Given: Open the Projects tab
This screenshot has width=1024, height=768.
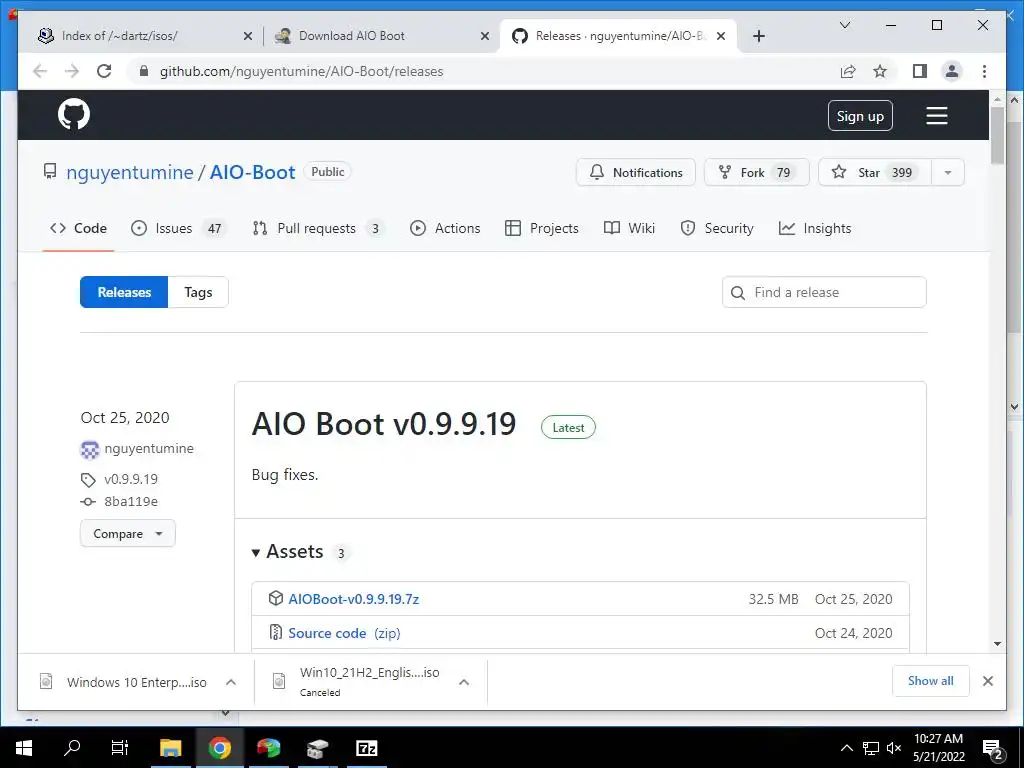Looking at the screenshot, I should pyautogui.click(x=542, y=228).
